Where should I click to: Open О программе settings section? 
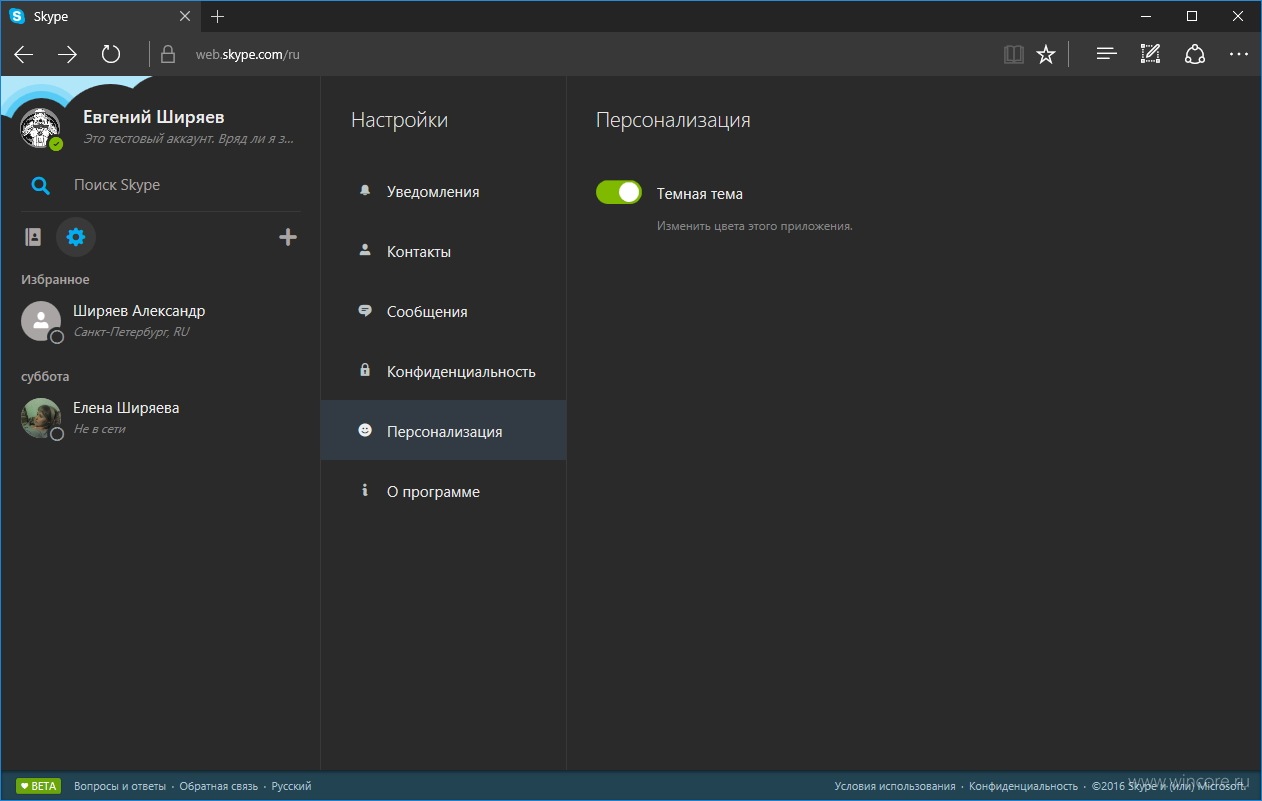coord(443,492)
